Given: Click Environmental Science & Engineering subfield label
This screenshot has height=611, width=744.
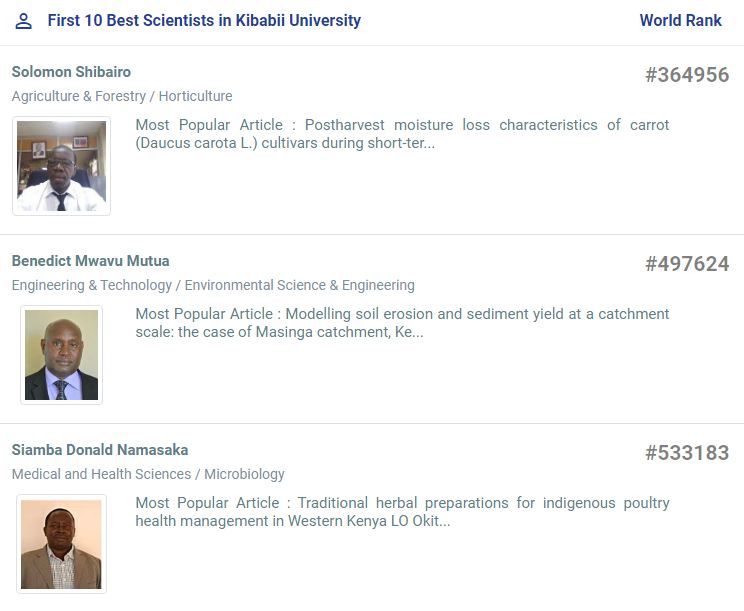Looking at the screenshot, I should pos(299,285).
